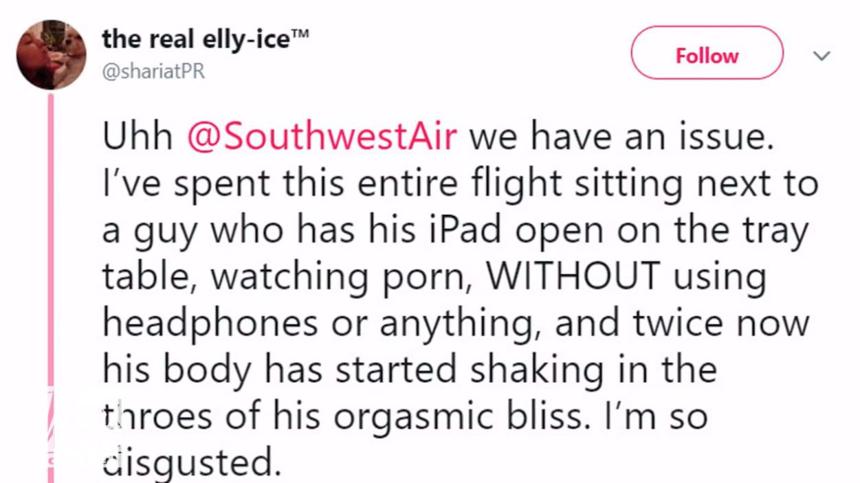Screen dimensions: 860x483
Task: Click the word 'iPad' in the tweet text
Action: coord(477,231)
